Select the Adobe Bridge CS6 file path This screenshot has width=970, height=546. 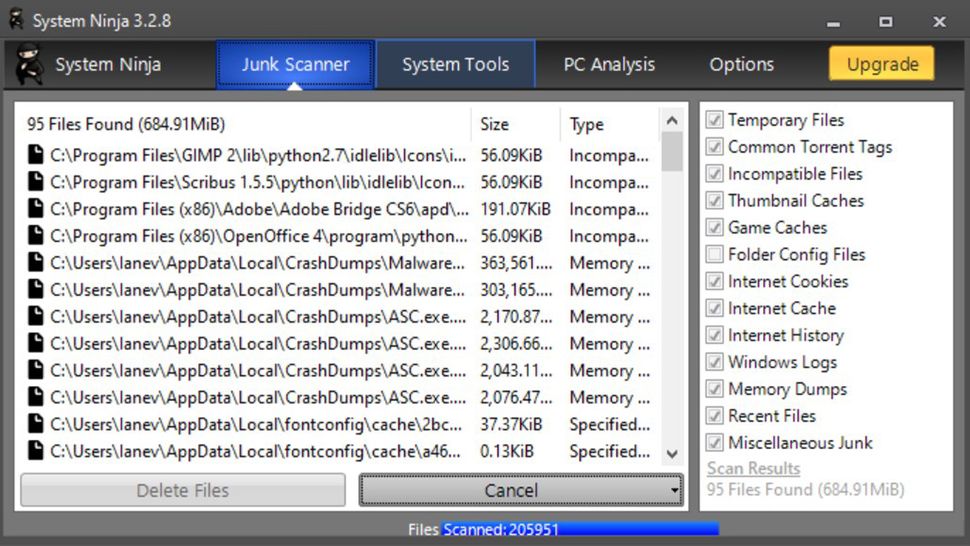259,209
